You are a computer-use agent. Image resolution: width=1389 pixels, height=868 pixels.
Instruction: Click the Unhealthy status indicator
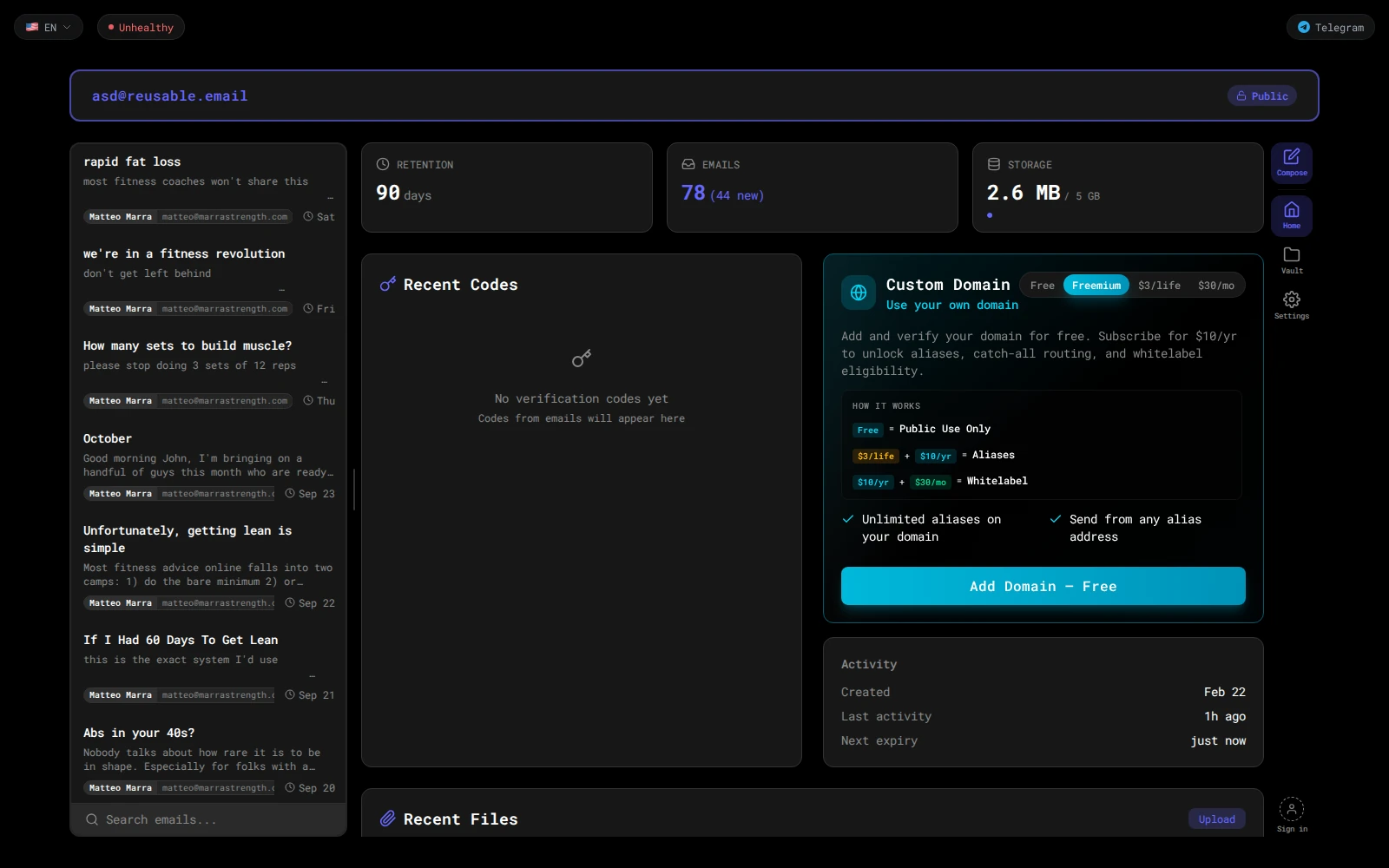tap(141, 27)
